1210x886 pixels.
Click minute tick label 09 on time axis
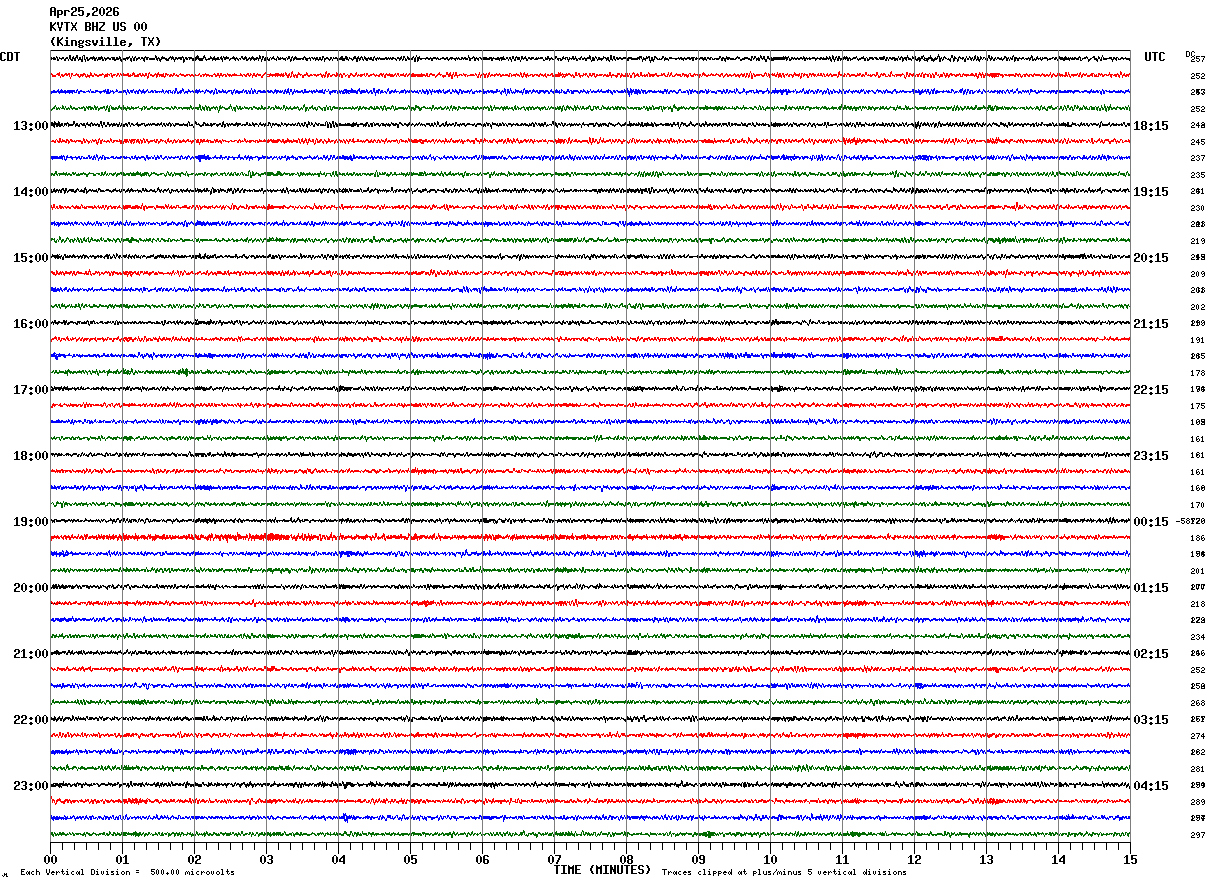[698, 859]
